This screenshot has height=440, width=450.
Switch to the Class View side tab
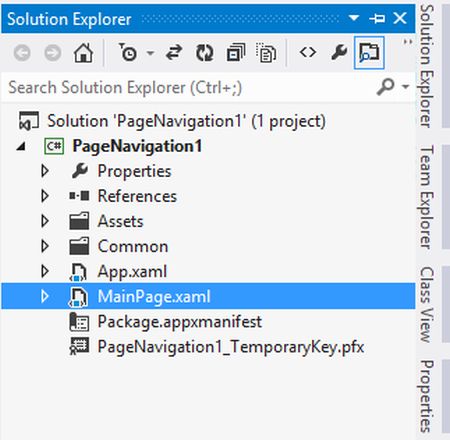click(x=427, y=304)
